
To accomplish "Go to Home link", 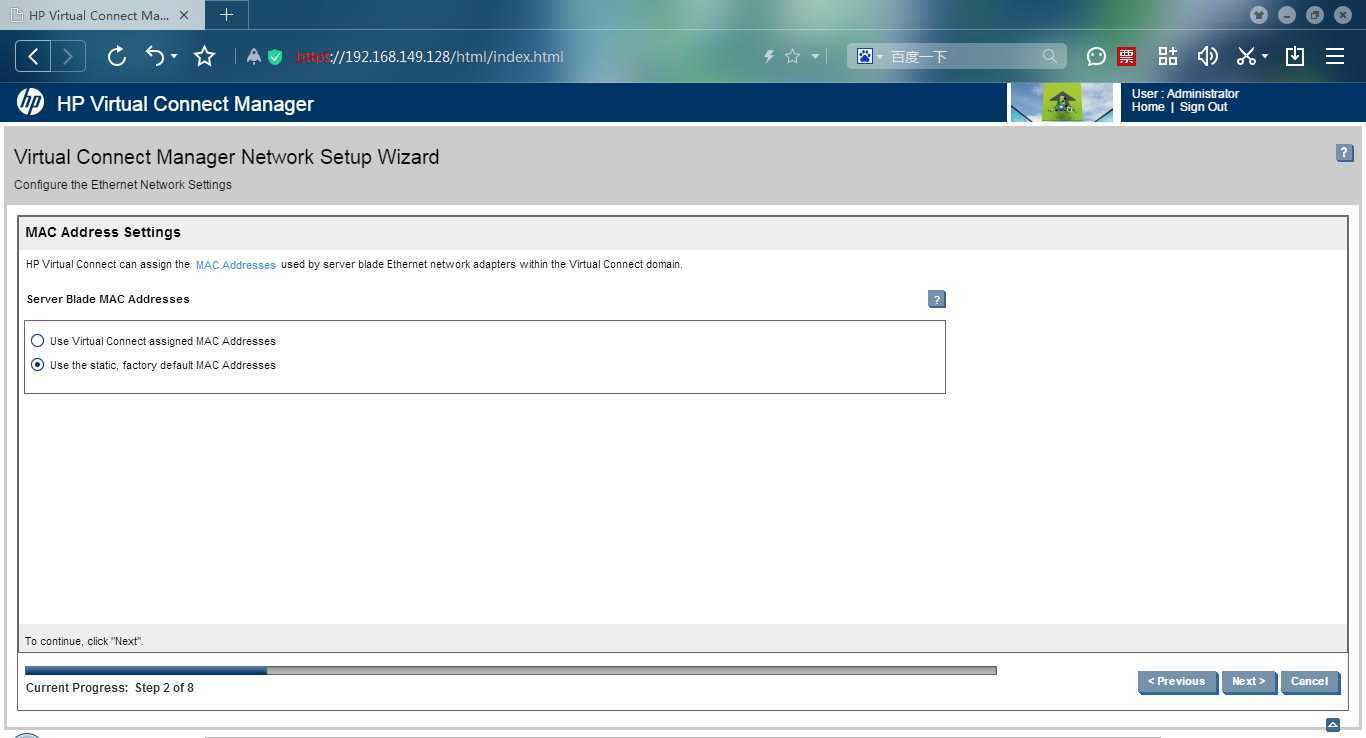I will (1148, 107).
